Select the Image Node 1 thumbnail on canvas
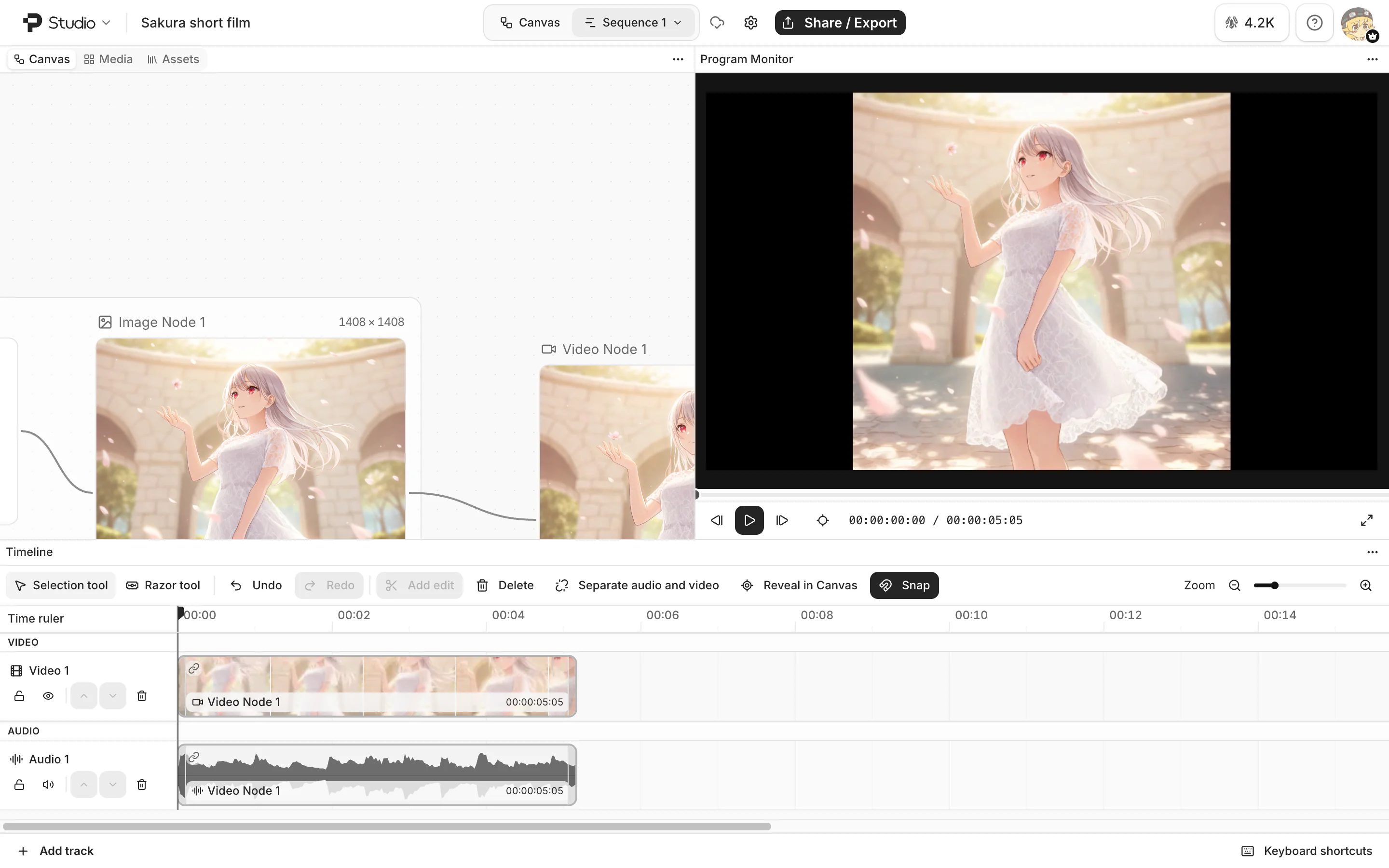The image size is (1389, 868). click(x=251, y=438)
